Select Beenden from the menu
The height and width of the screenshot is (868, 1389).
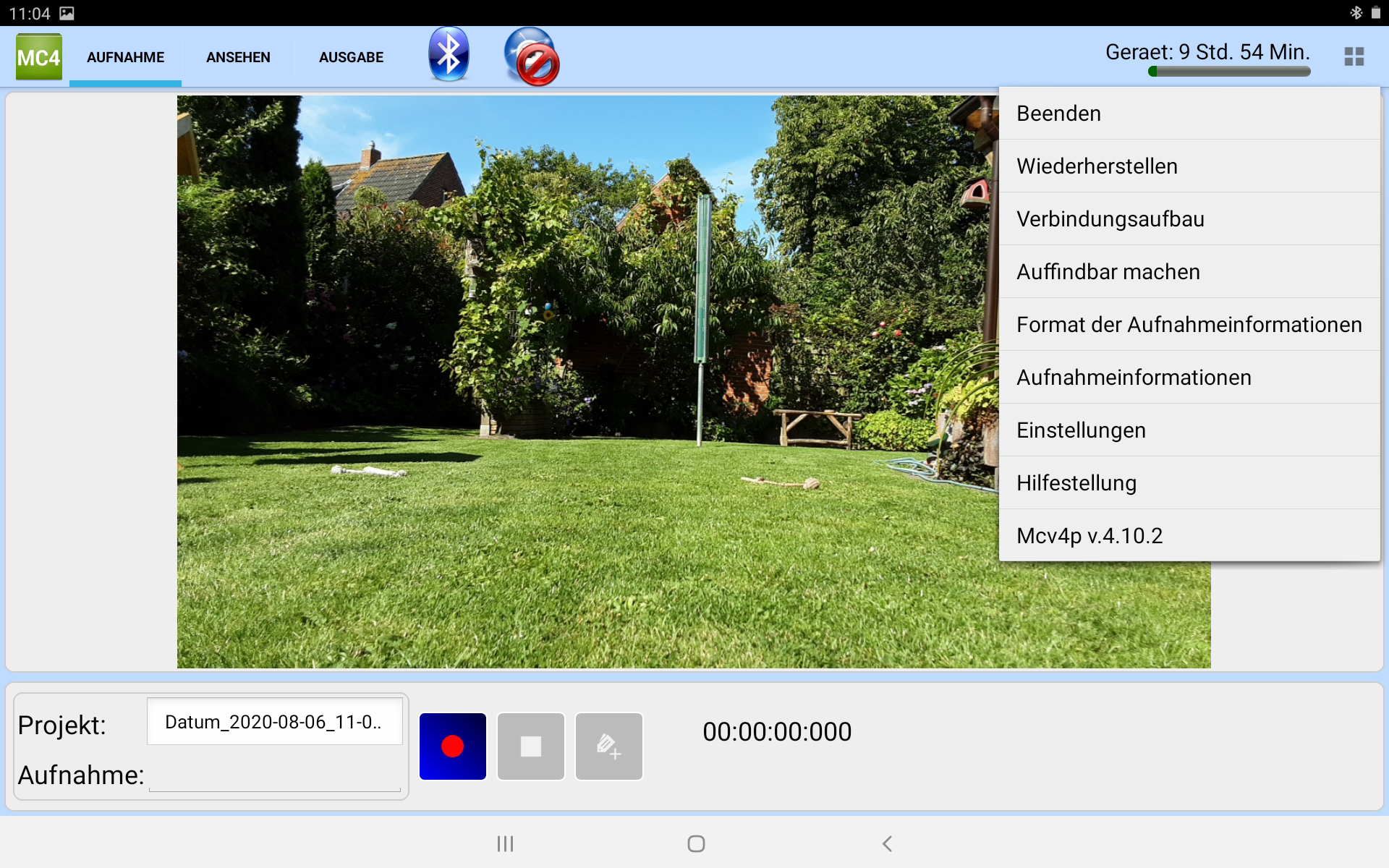(x=1189, y=114)
